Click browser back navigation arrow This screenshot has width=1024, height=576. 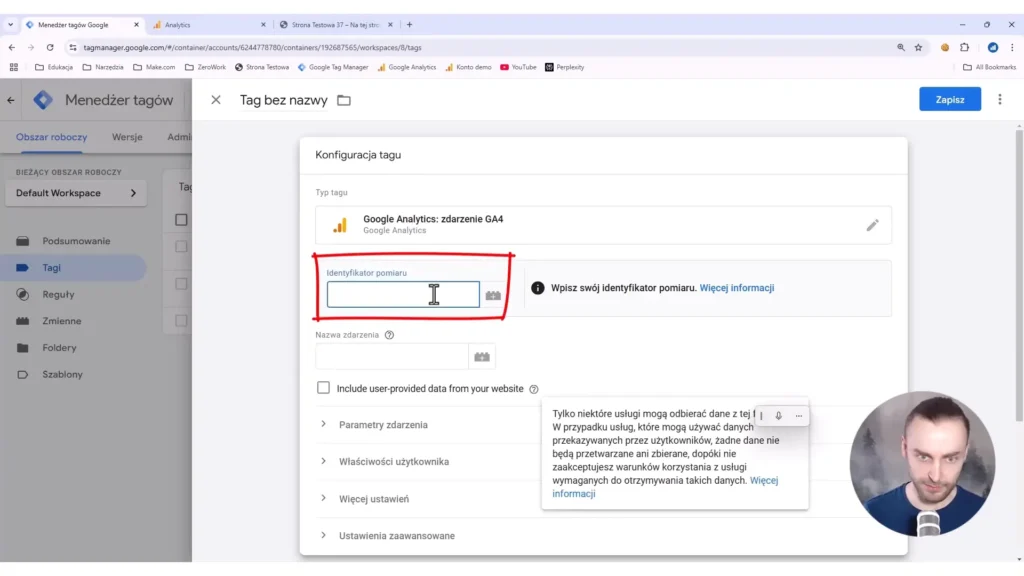(x=12, y=47)
